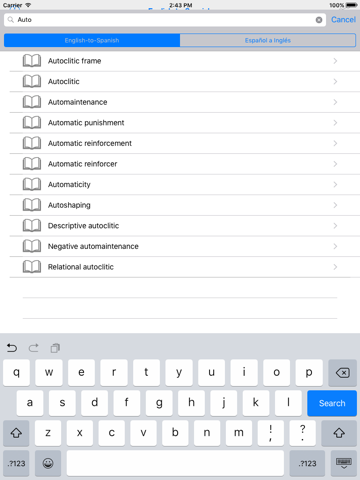Tap the backspace delete key

click(342, 373)
